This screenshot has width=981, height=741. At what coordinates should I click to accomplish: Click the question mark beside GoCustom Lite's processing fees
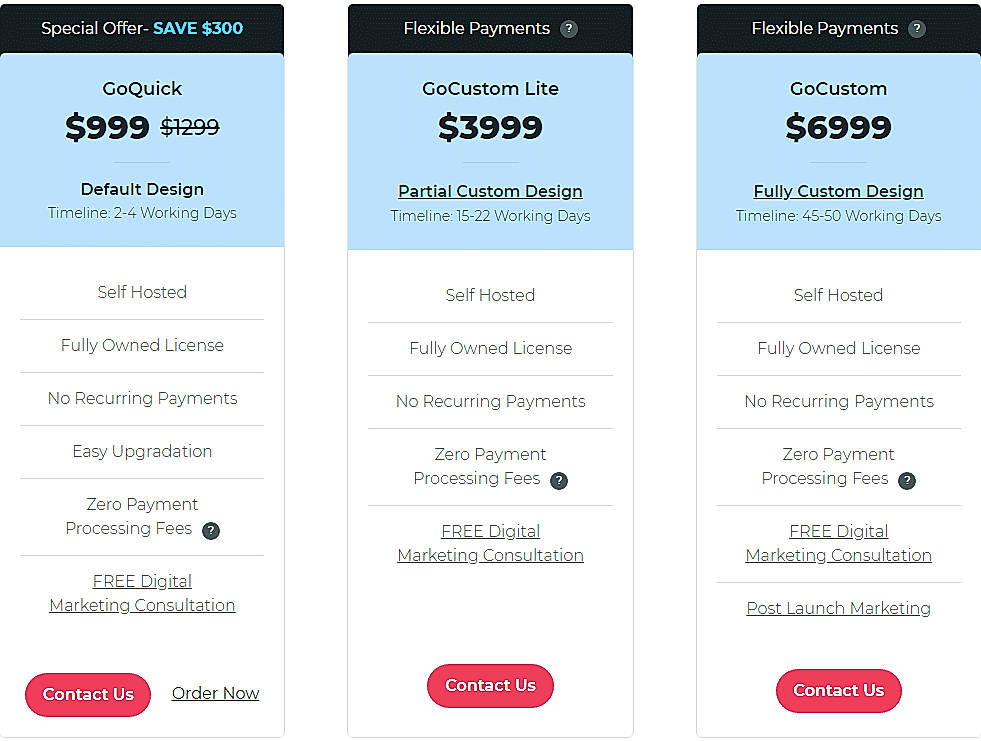point(559,481)
